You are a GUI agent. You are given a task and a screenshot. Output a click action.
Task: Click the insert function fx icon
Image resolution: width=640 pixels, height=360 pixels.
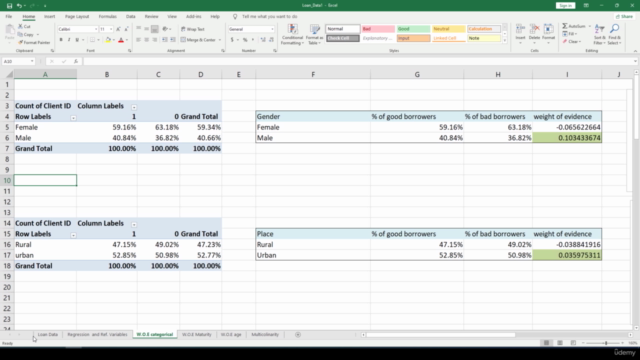tap(76, 61)
